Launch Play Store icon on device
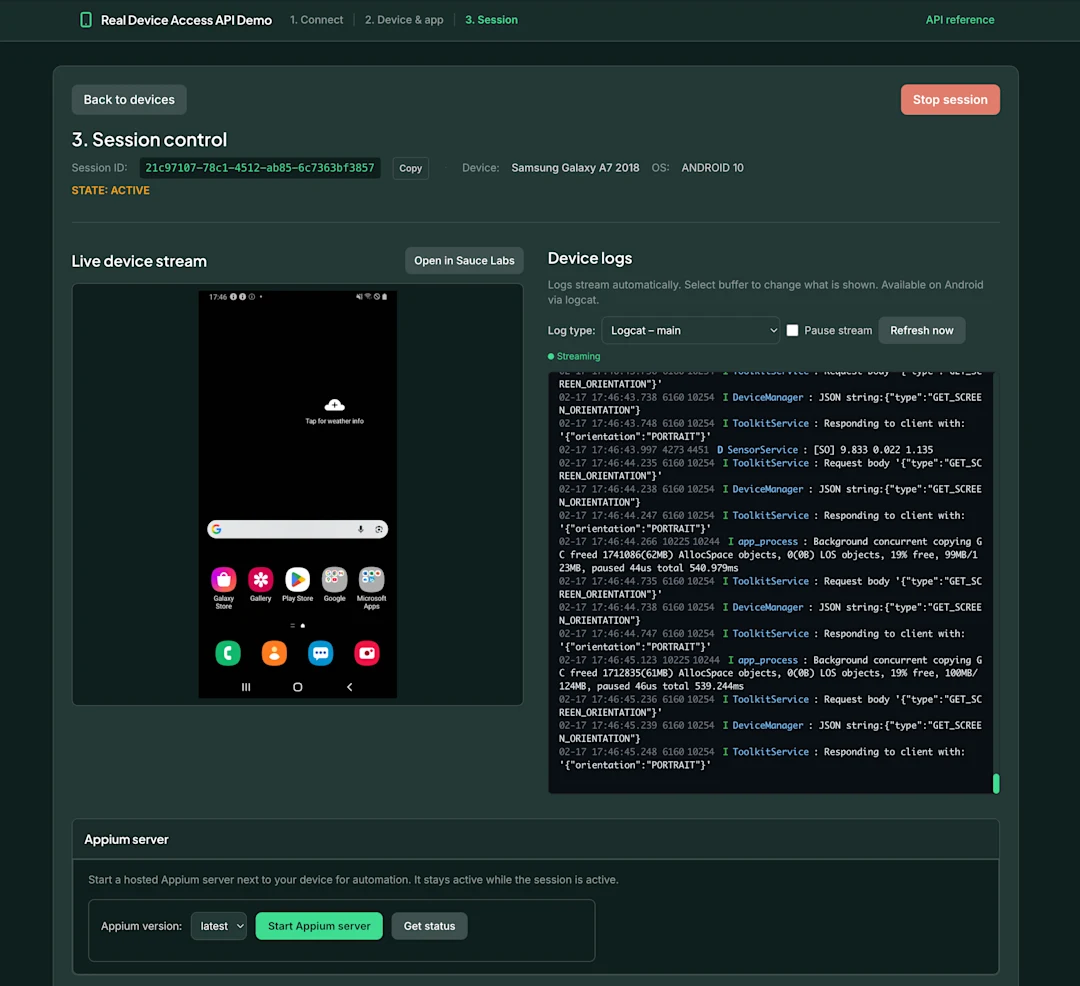The height and width of the screenshot is (986, 1080). click(298, 580)
